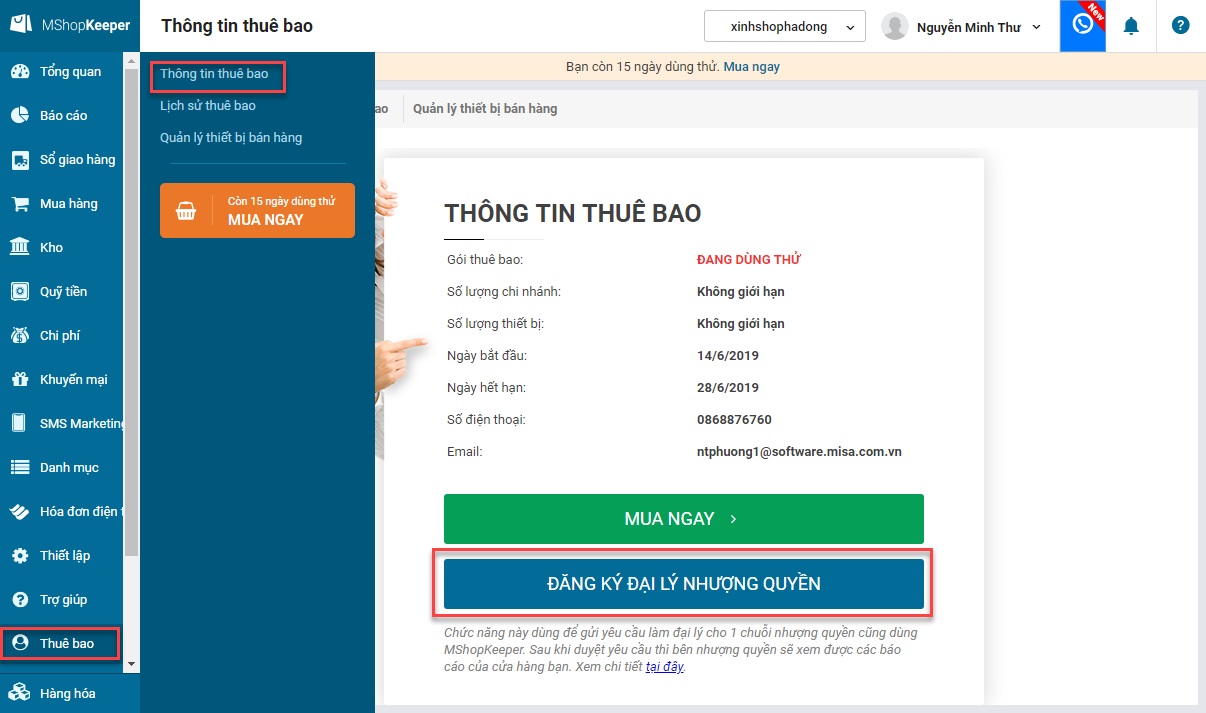The width and height of the screenshot is (1206, 713).
Task: Click the sidebar scrollbar thumb
Action: [132, 312]
